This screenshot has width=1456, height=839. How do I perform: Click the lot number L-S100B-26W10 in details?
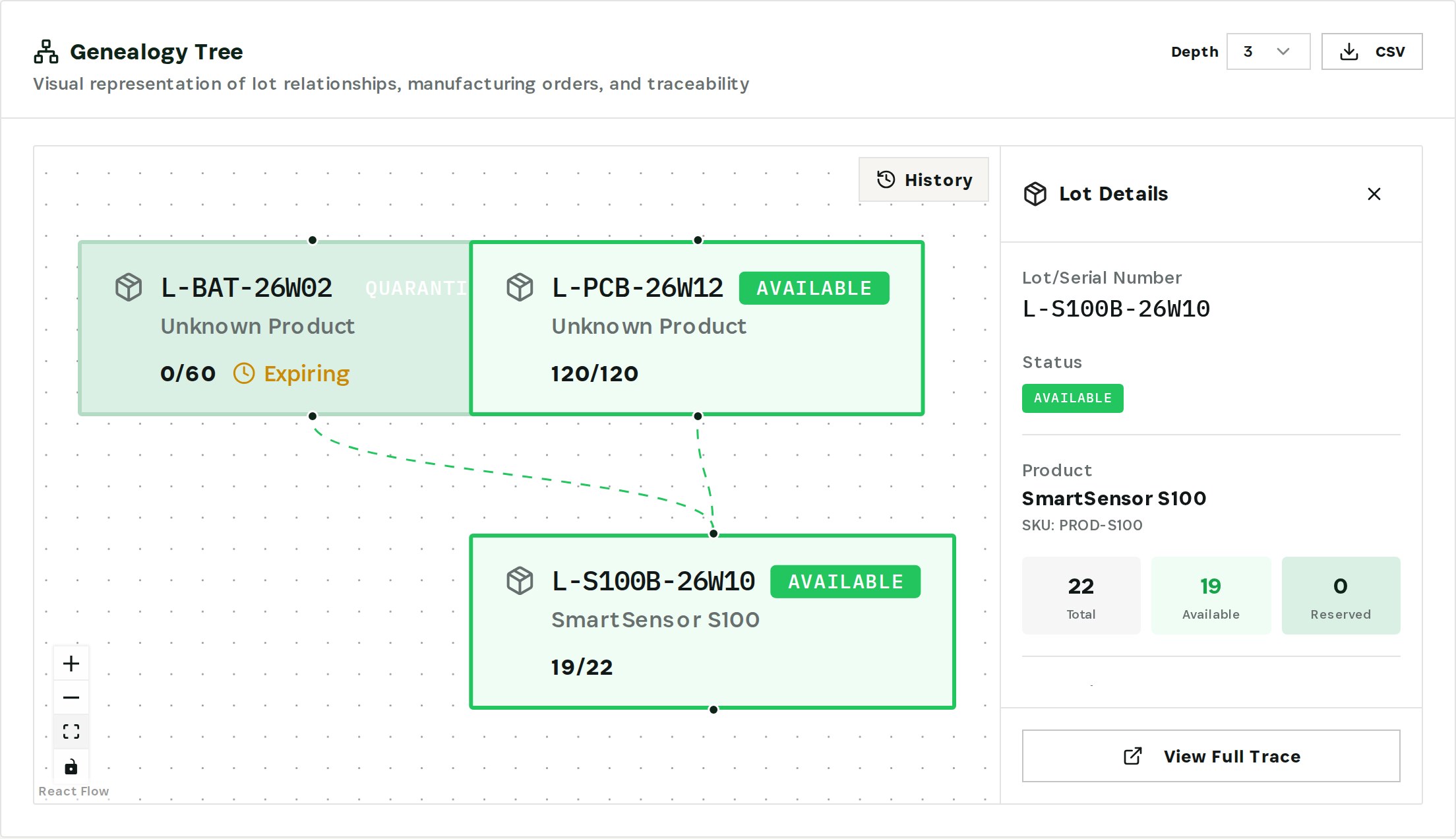[x=1116, y=309]
